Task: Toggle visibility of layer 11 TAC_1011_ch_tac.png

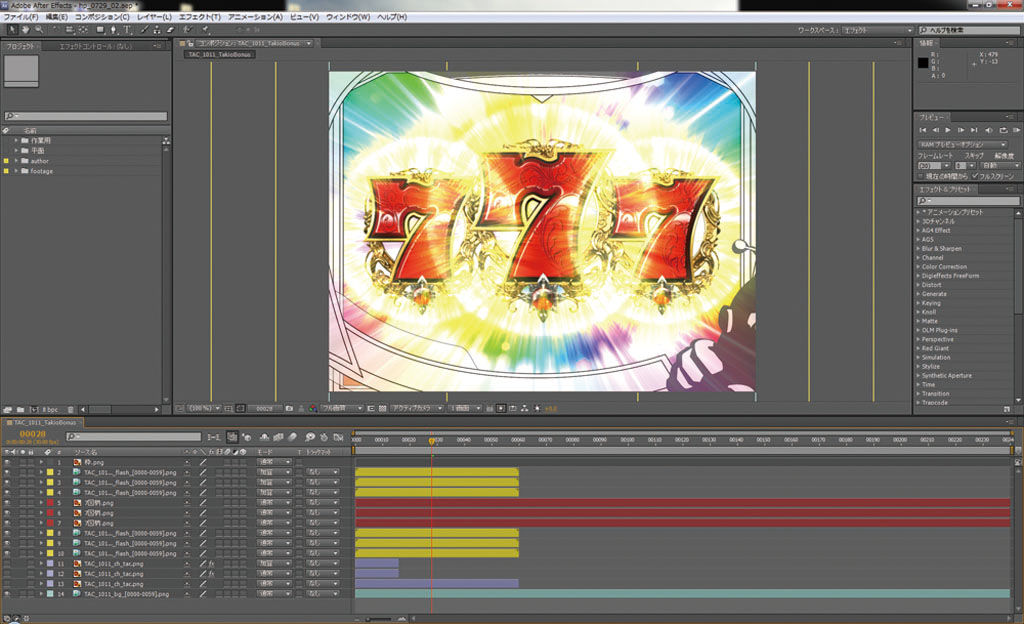Action: [7, 563]
